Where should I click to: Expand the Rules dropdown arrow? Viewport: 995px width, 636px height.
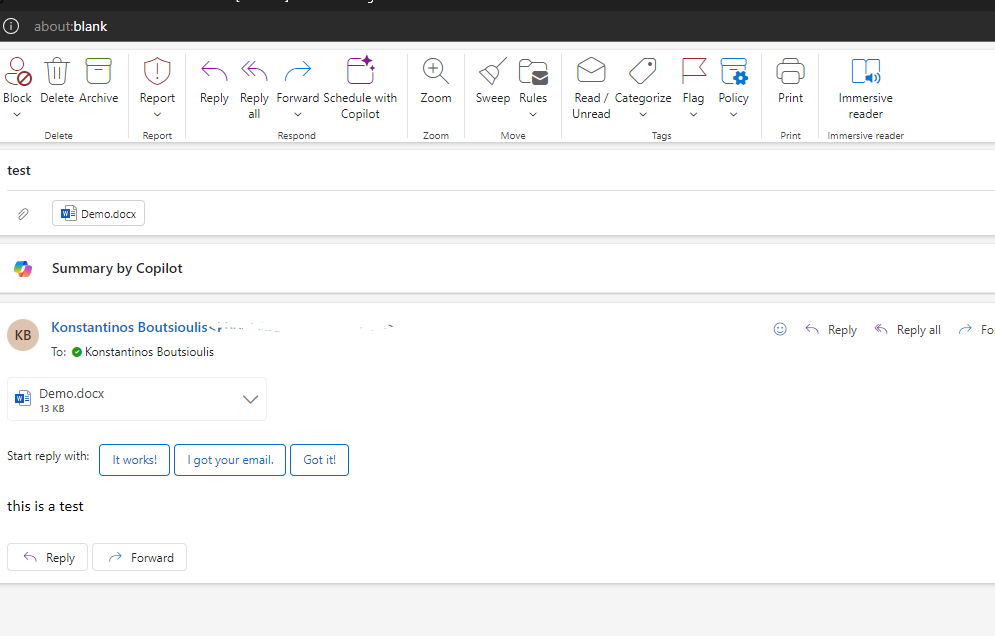(x=533, y=115)
